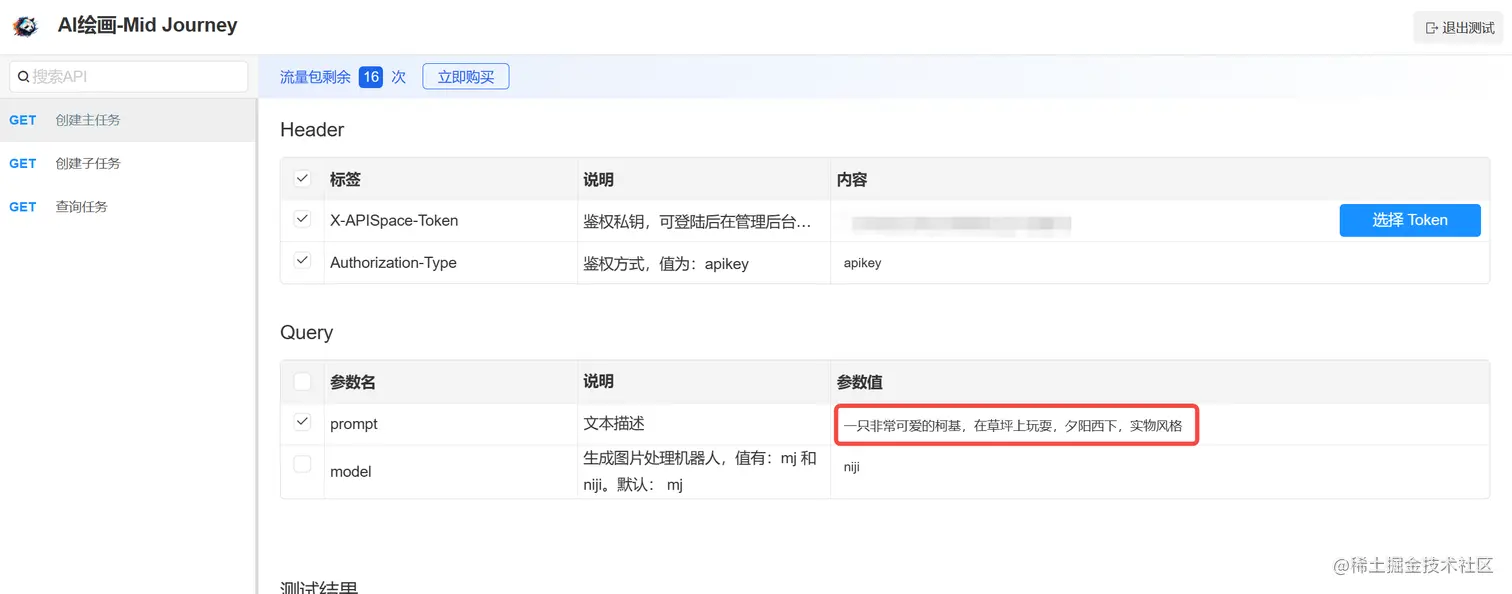This screenshot has width=1512, height=594.
Task: Enable the model parameter checkbox
Action: (302, 464)
